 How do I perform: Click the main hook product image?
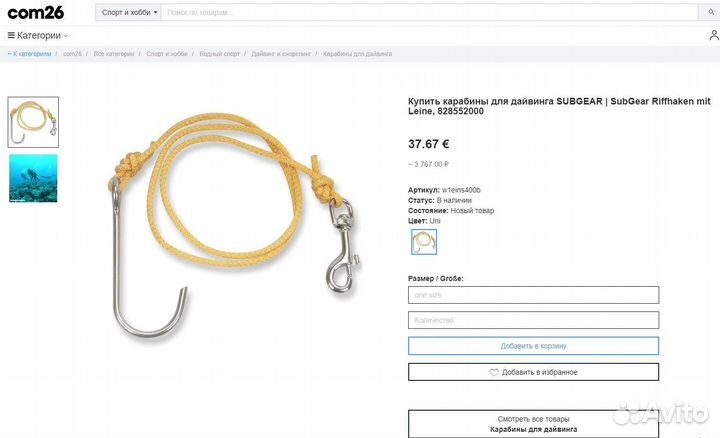234,225
